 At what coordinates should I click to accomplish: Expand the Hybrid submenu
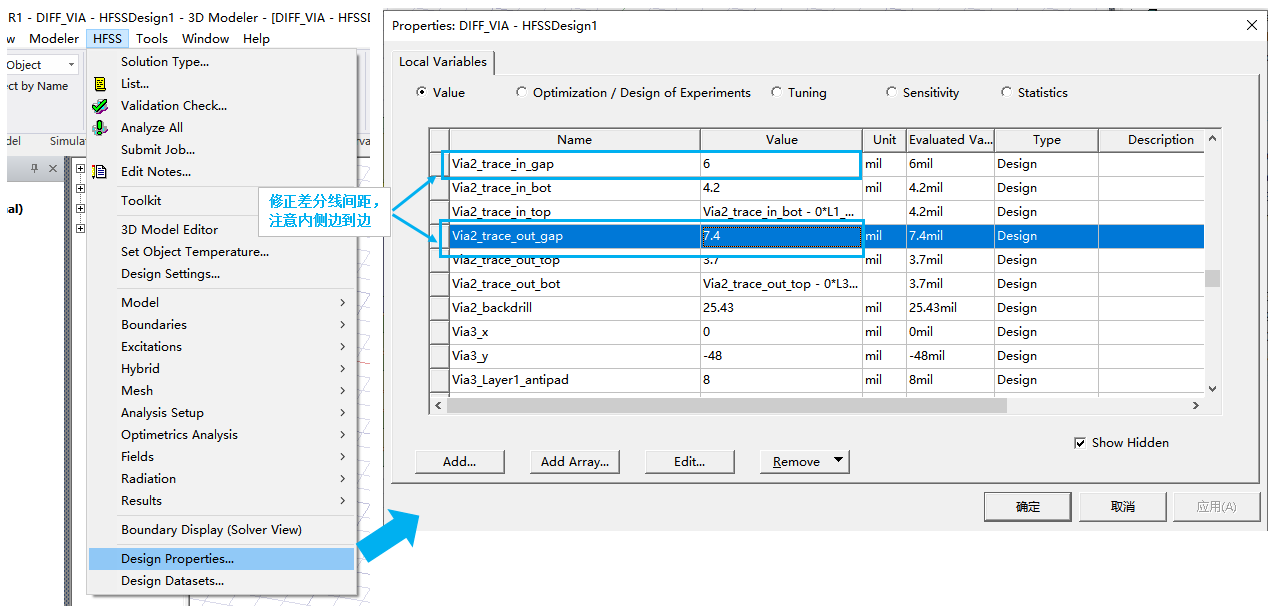[x=342, y=369]
